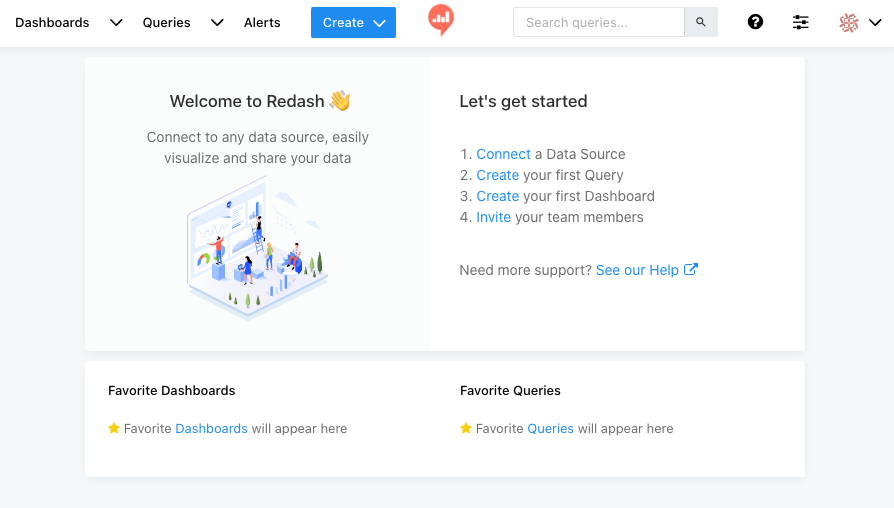The height and width of the screenshot is (508, 894).
Task: Click the star beside Favorite Dashboards text
Action: click(114, 428)
